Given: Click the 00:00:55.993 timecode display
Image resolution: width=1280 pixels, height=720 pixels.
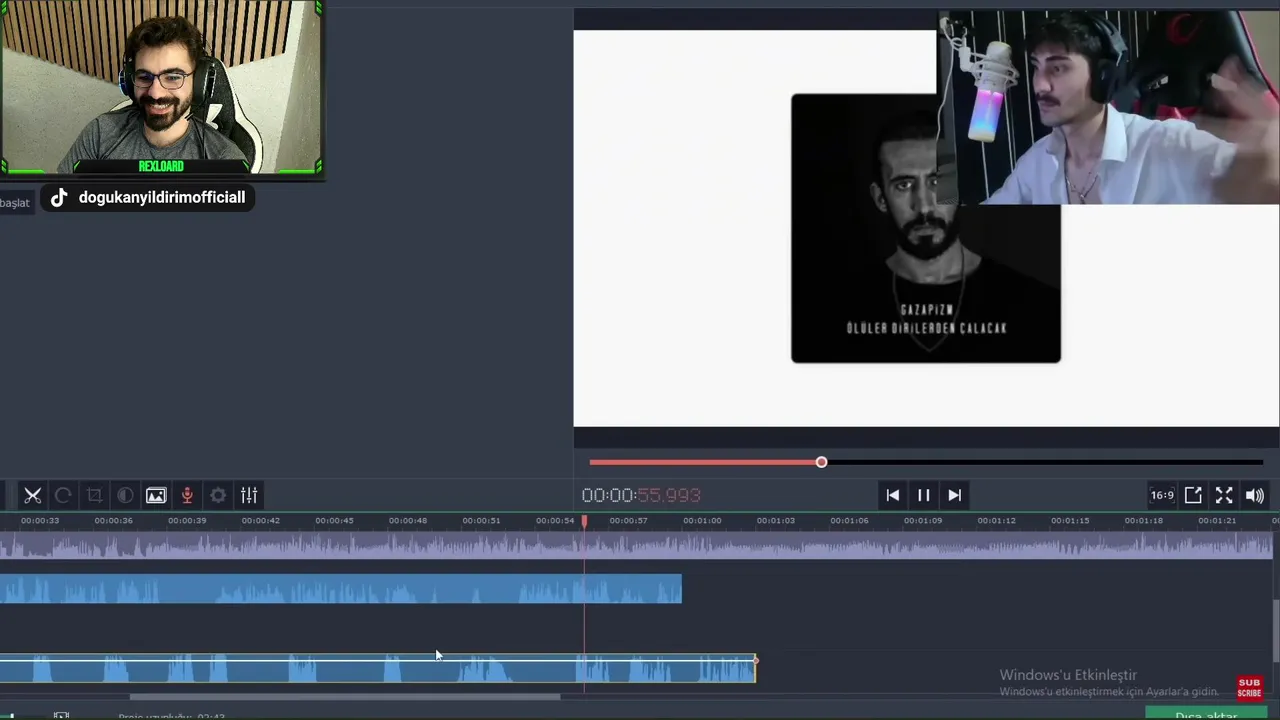Looking at the screenshot, I should (641, 495).
